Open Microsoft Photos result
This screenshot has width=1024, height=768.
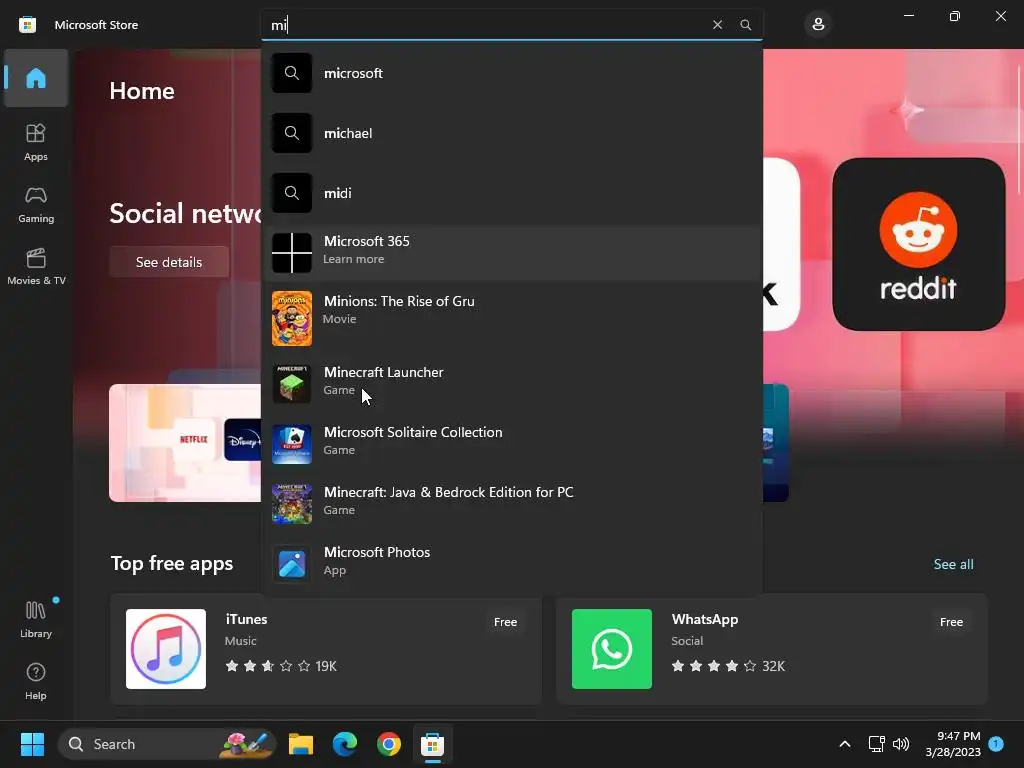coord(512,562)
